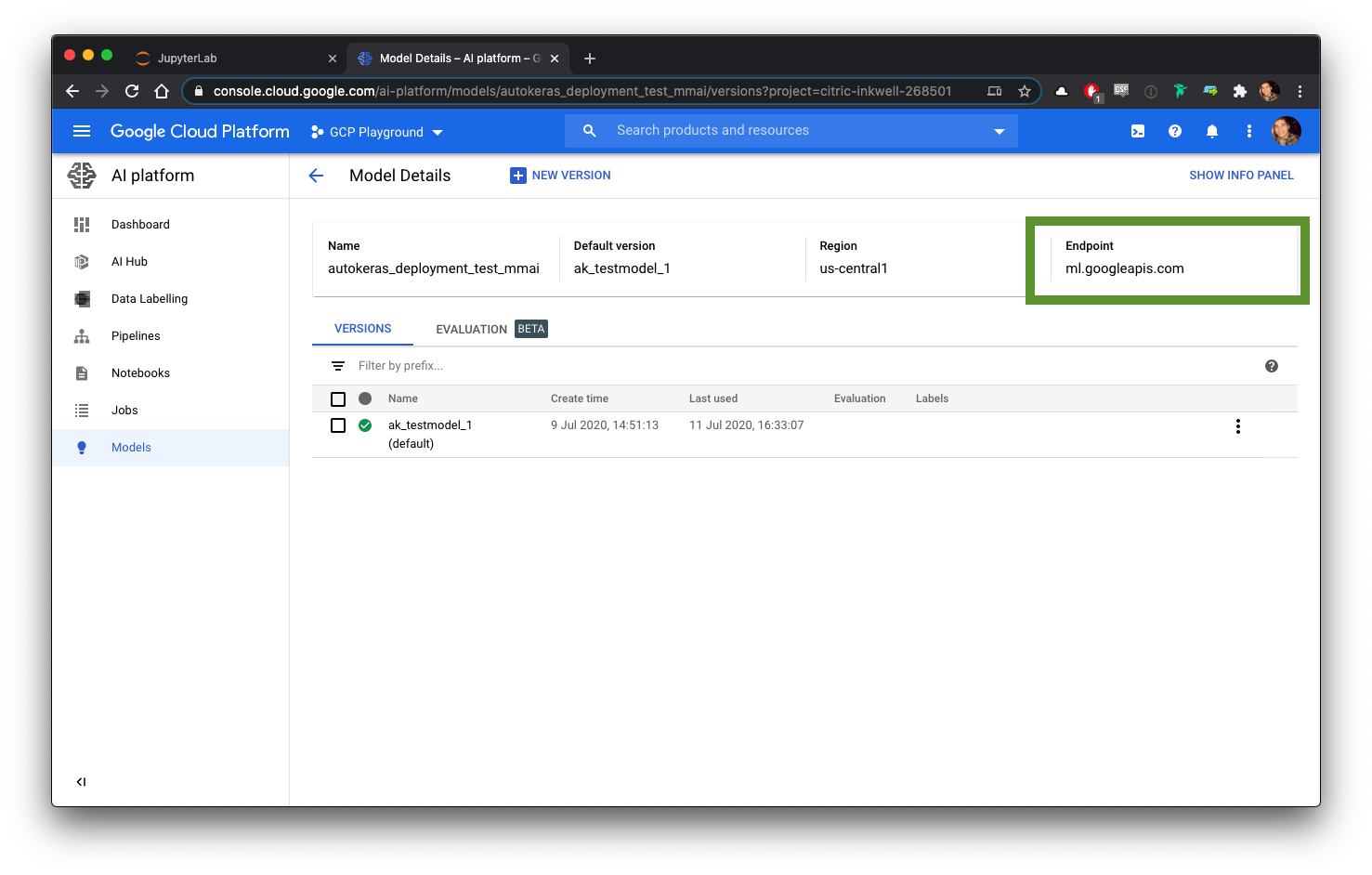The height and width of the screenshot is (875, 1372).
Task: Click the filter list icon
Action: 338,366
